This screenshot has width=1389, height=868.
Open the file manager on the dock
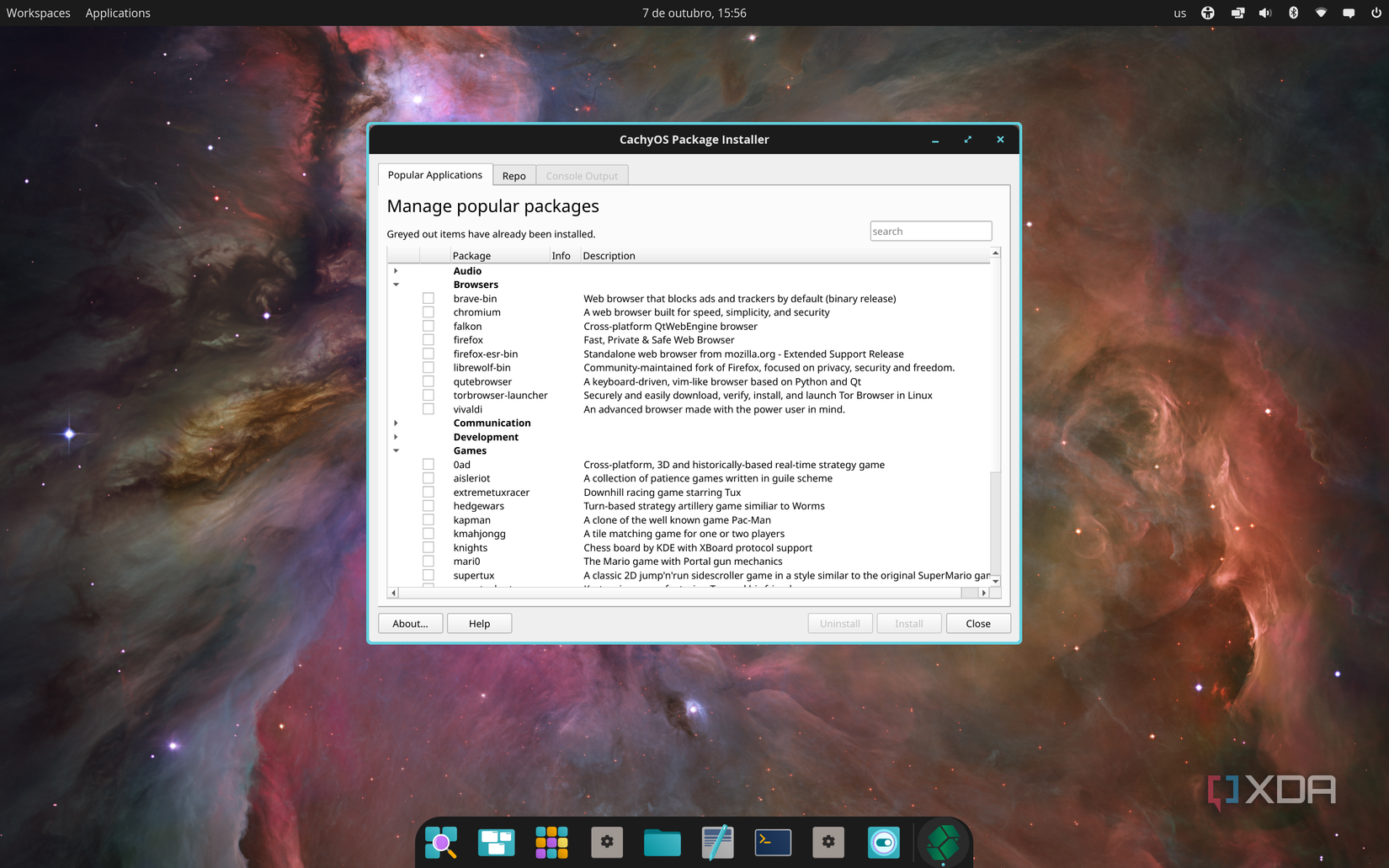662,841
